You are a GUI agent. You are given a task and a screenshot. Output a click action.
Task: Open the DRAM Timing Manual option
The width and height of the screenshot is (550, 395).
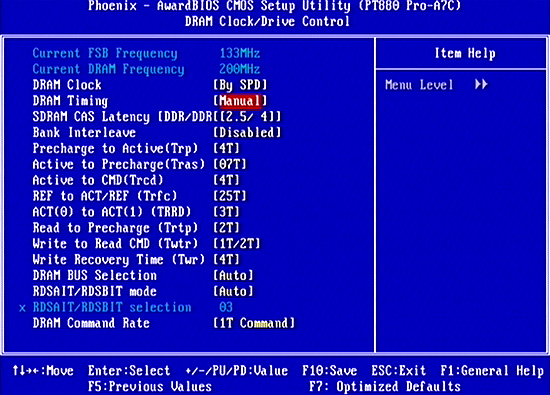pyautogui.click(x=240, y=101)
